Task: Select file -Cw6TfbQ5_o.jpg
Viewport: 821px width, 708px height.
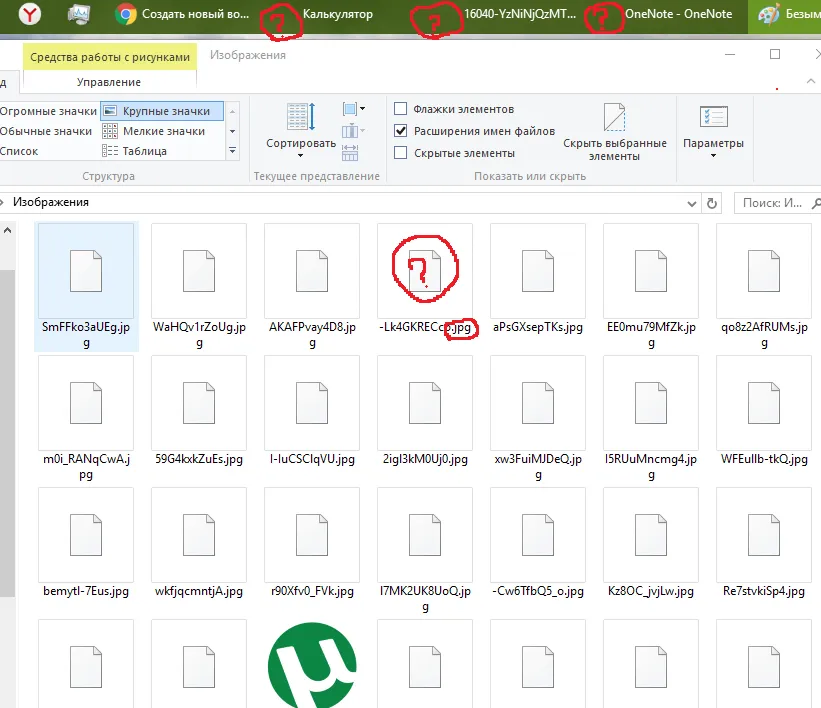Action: [x=538, y=543]
